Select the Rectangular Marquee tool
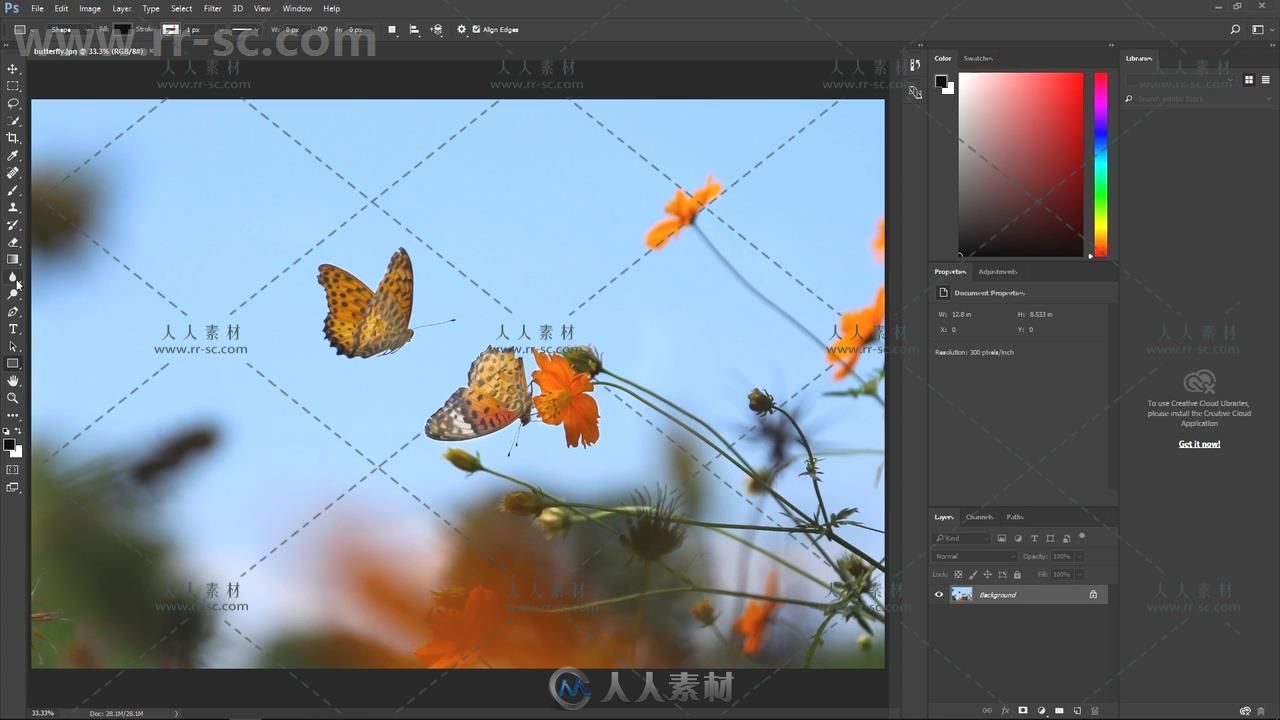 [13, 86]
